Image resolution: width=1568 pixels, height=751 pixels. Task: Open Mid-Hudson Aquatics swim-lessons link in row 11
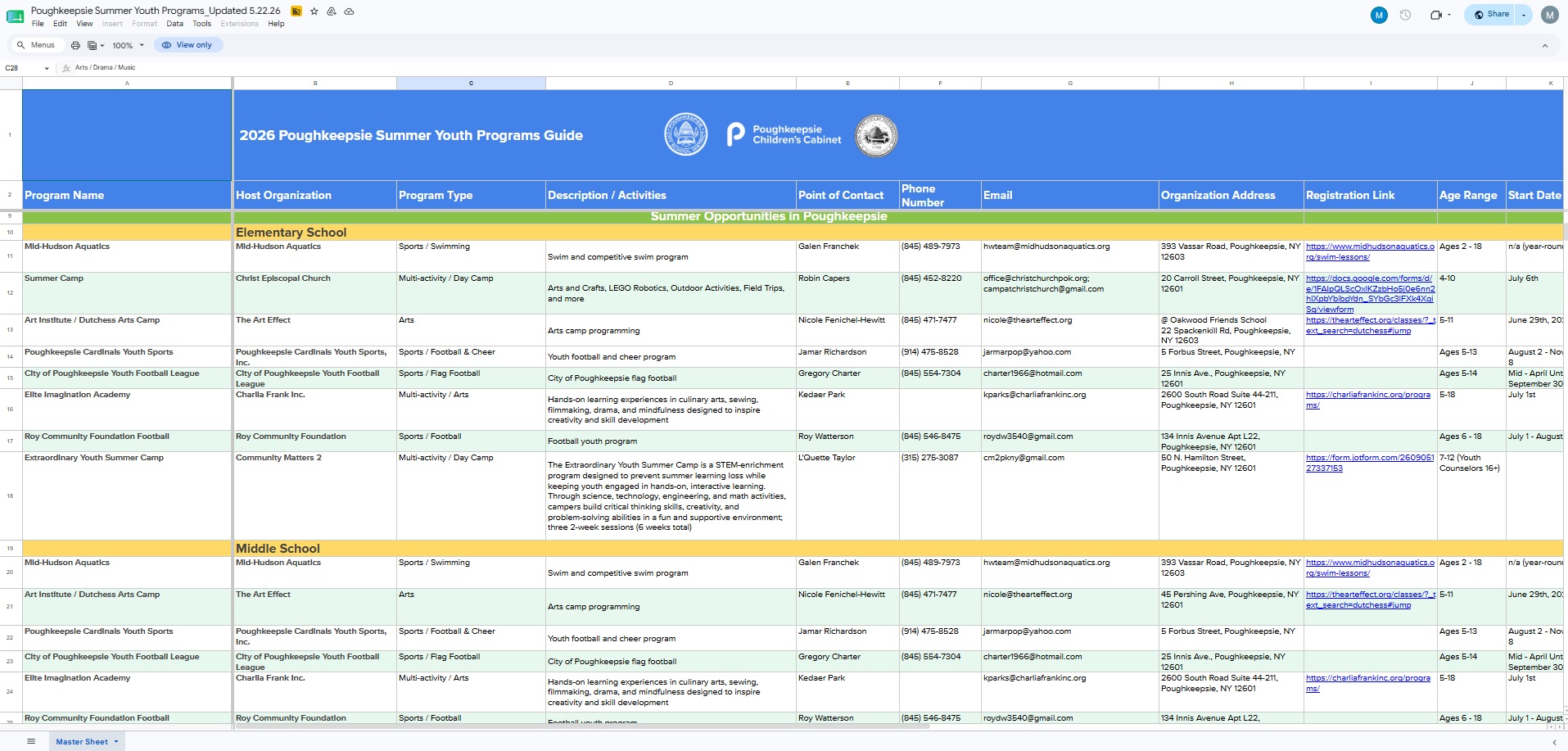(1370, 251)
